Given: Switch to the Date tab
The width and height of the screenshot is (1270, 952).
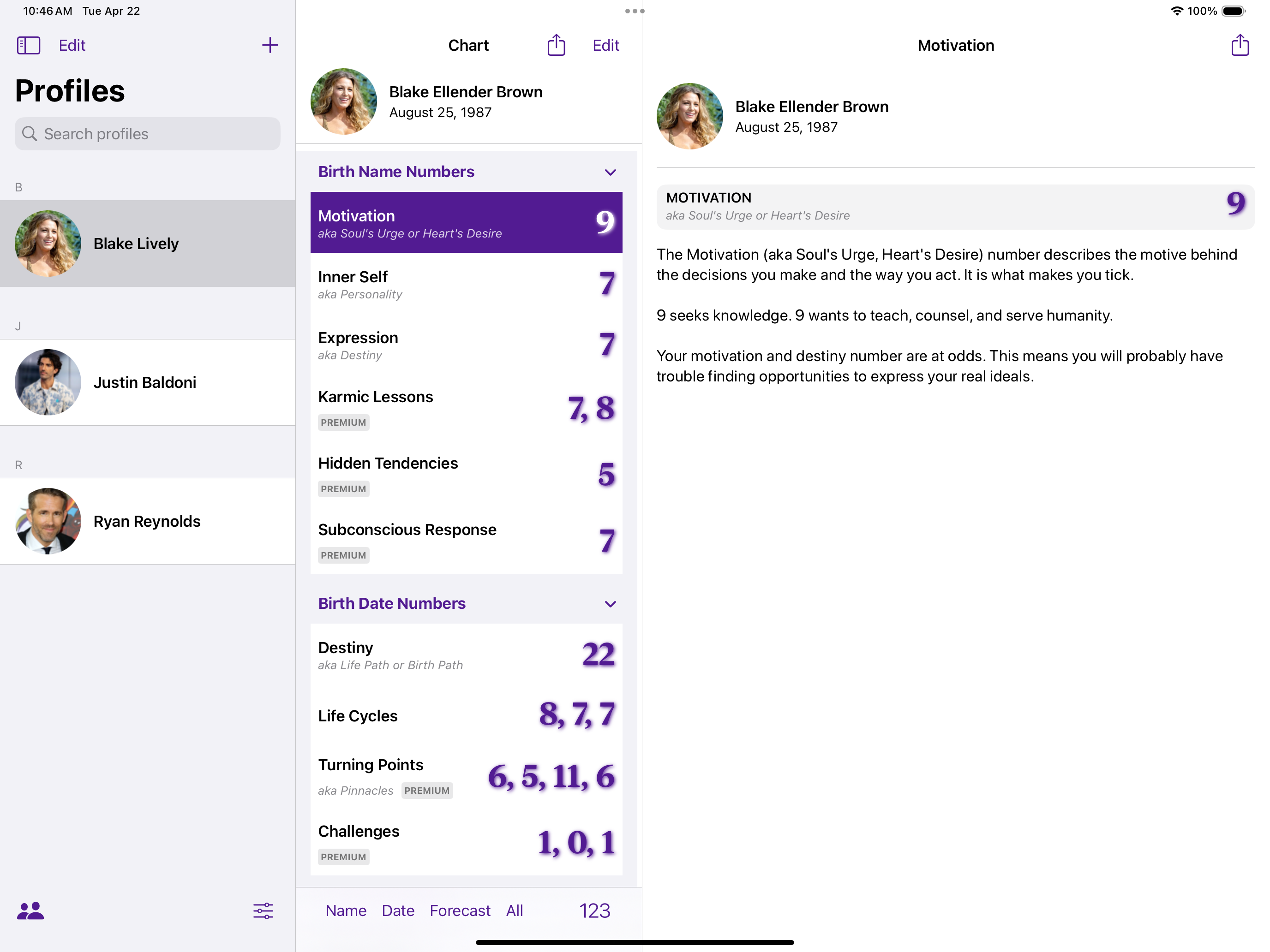Looking at the screenshot, I should [x=398, y=910].
